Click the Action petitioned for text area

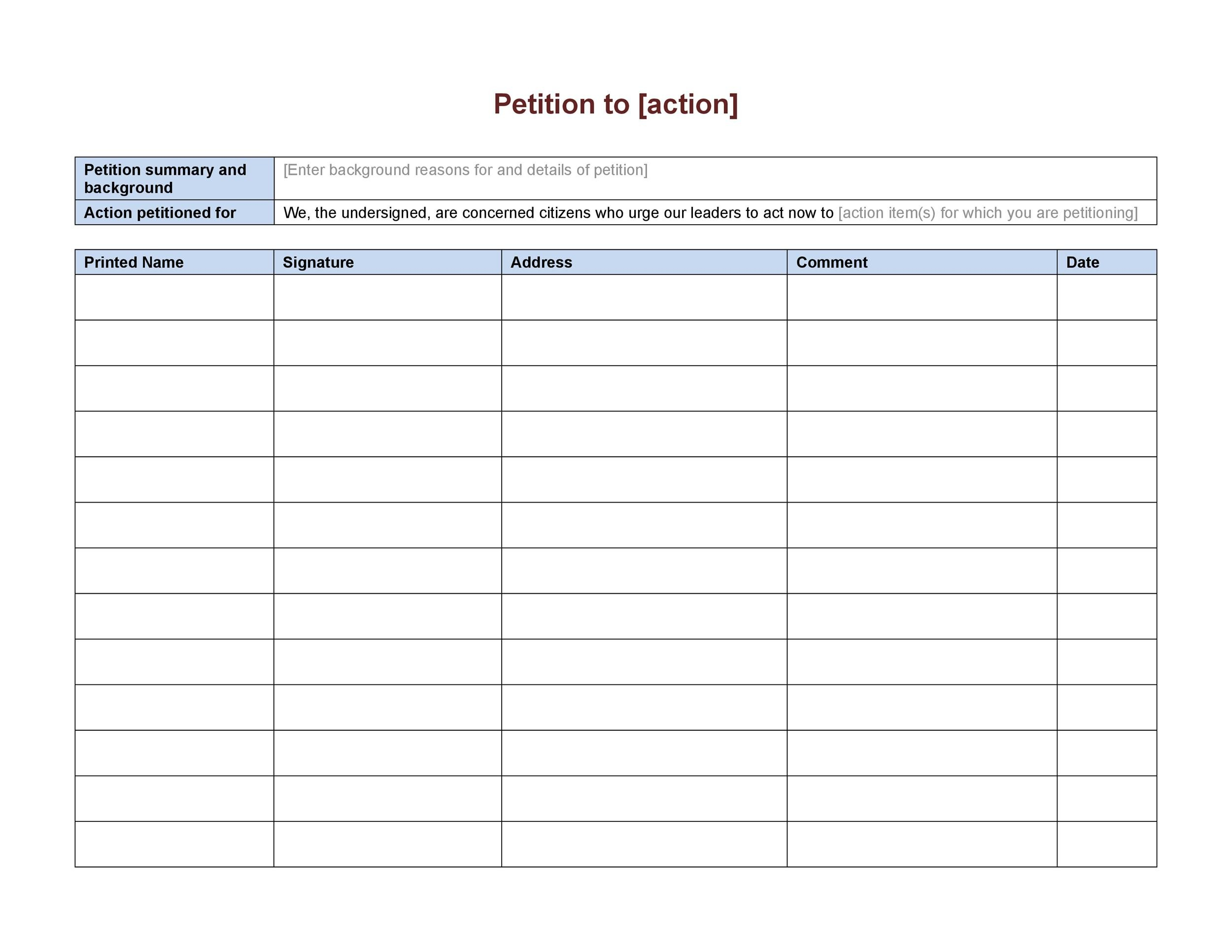click(714, 212)
